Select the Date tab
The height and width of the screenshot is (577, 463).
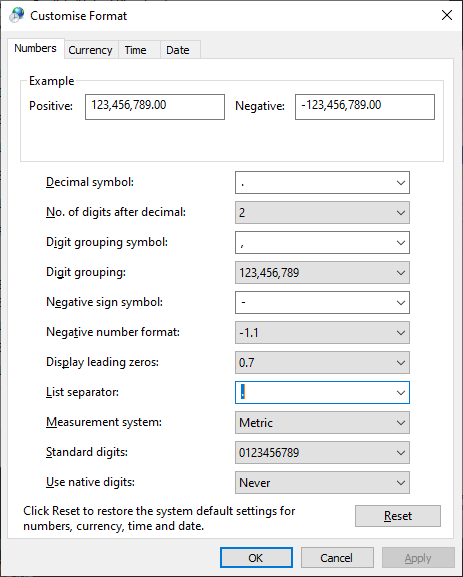(178, 50)
